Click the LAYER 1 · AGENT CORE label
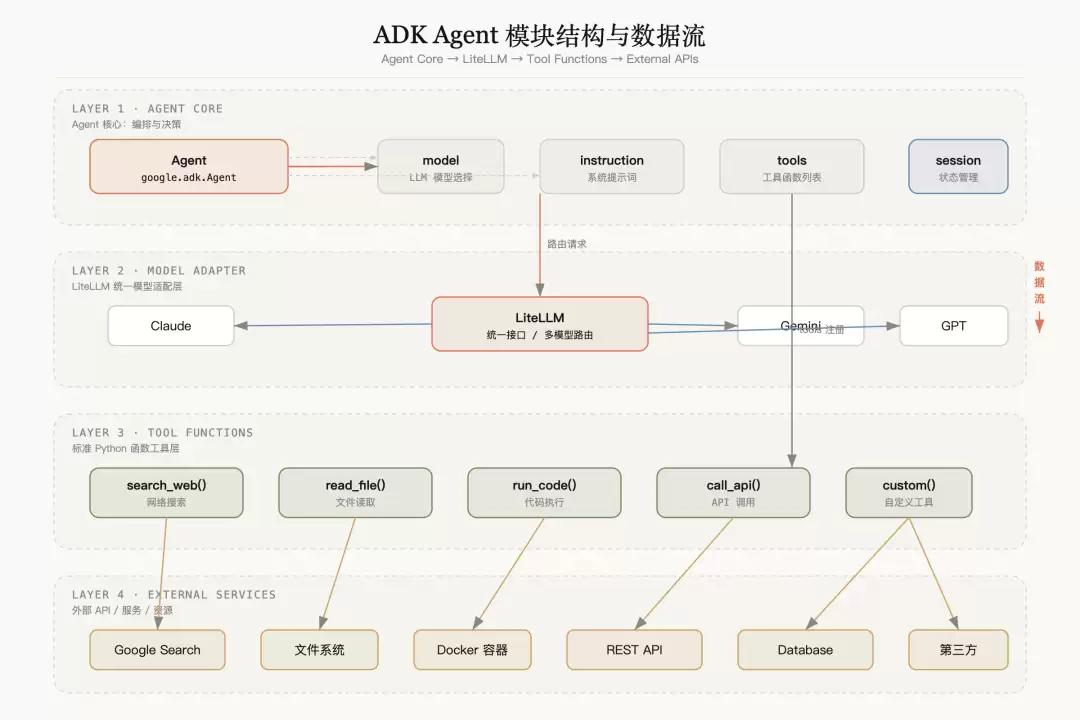This screenshot has width=1080, height=720. tap(147, 109)
